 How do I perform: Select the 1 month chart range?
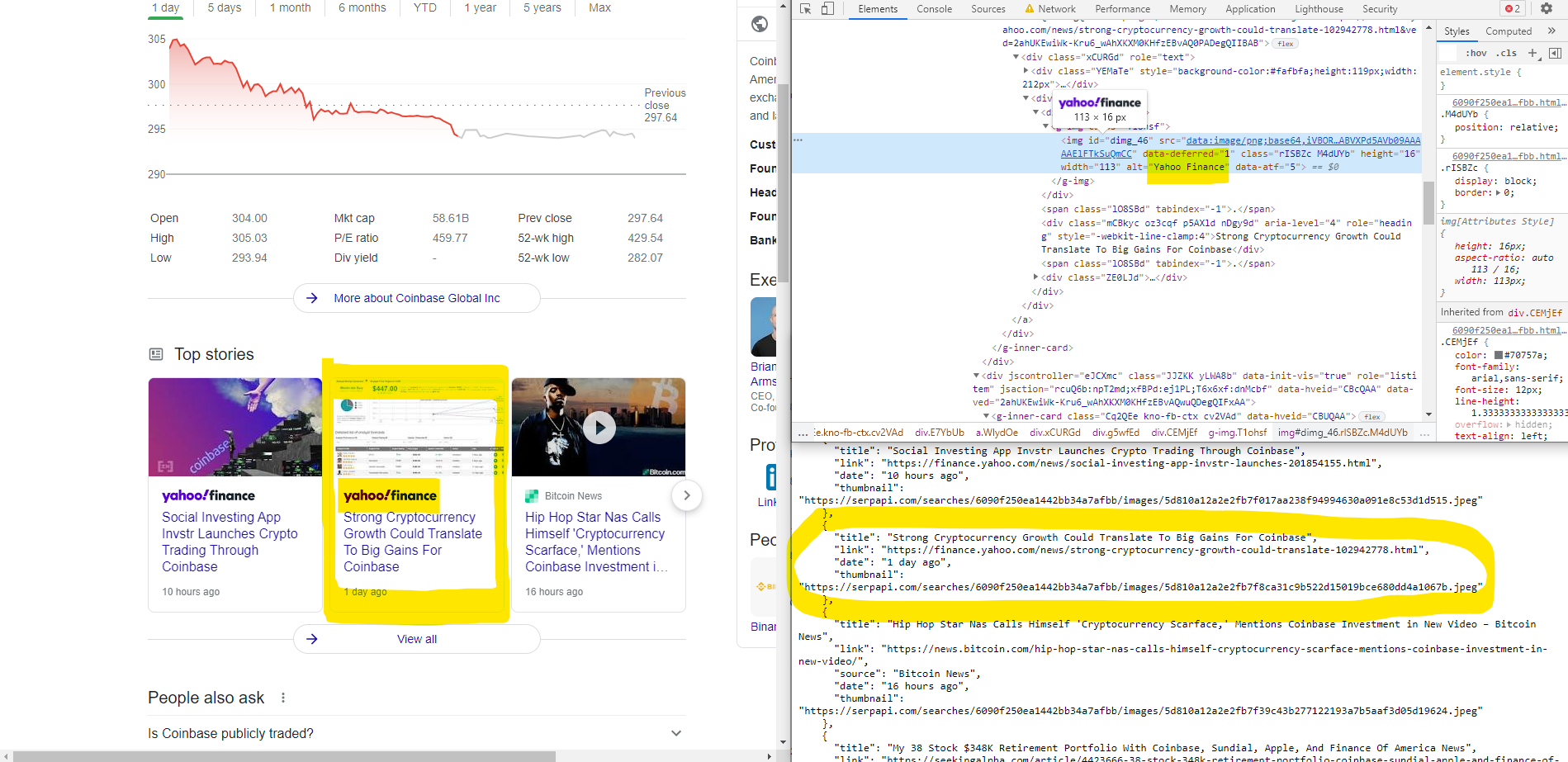click(291, 7)
